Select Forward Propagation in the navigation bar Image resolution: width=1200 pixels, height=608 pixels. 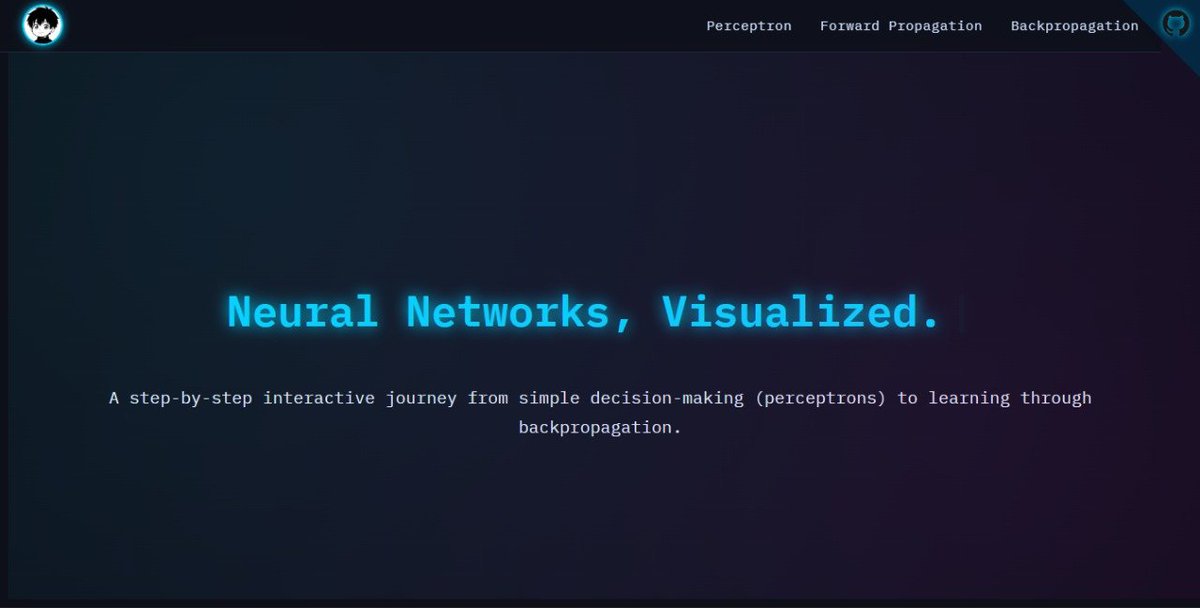(901, 25)
